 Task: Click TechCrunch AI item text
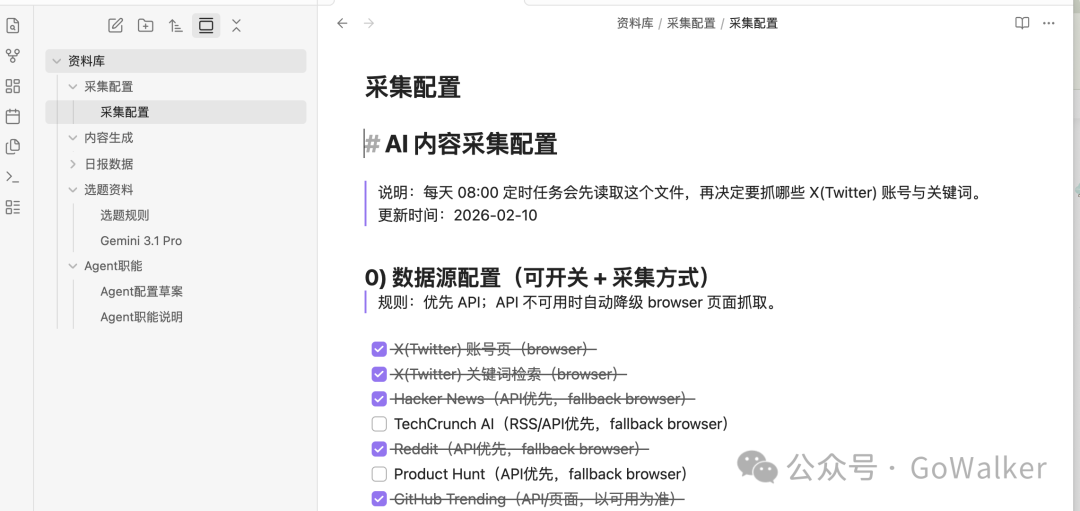click(561, 424)
